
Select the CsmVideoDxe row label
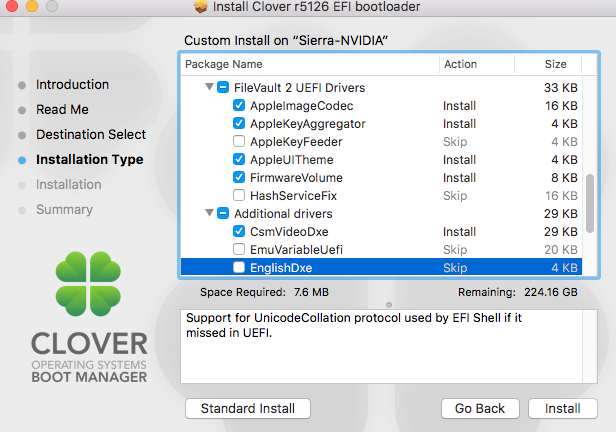289,232
